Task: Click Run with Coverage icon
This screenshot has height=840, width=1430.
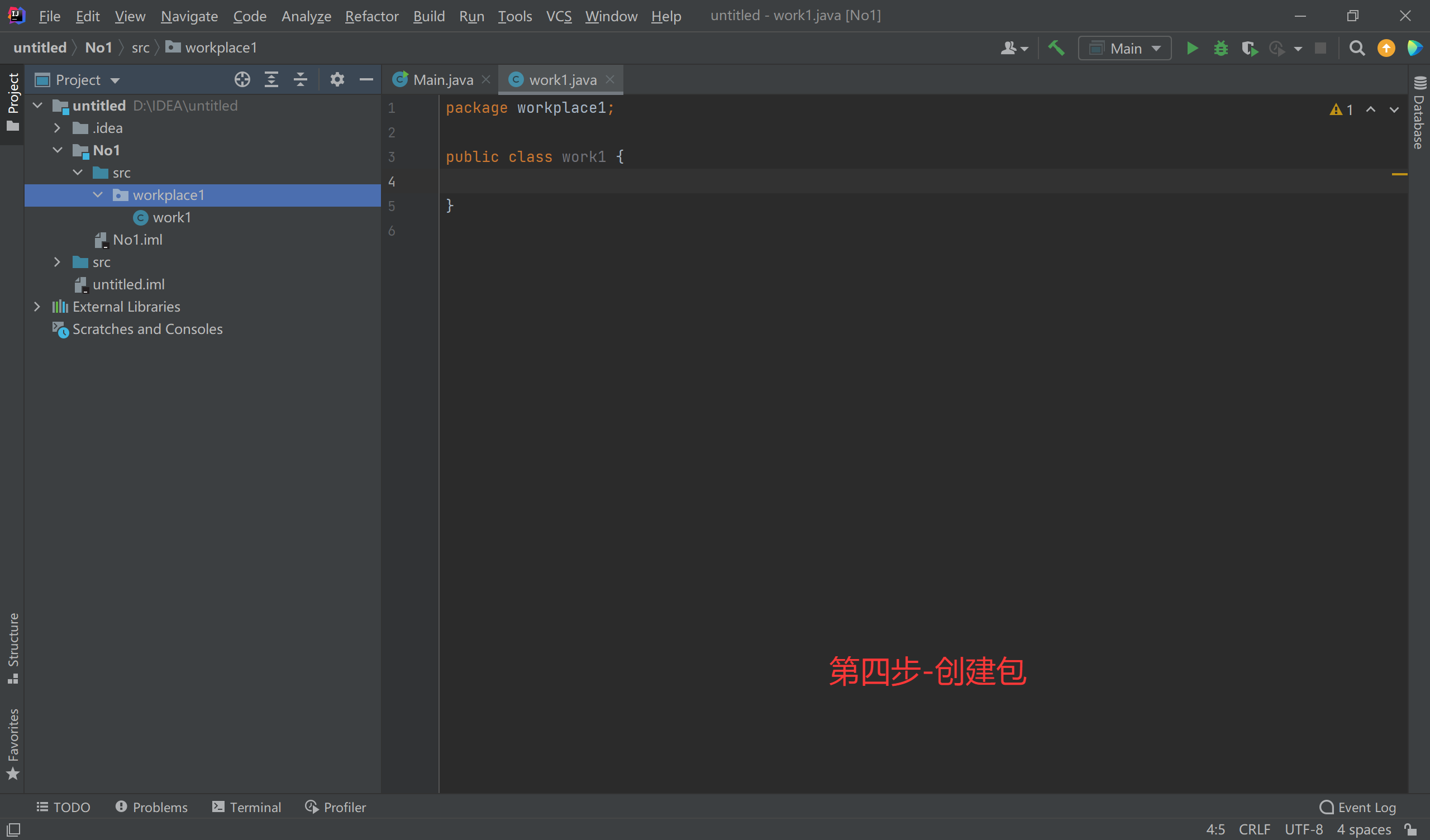Action: click(x=1249, y=49)
